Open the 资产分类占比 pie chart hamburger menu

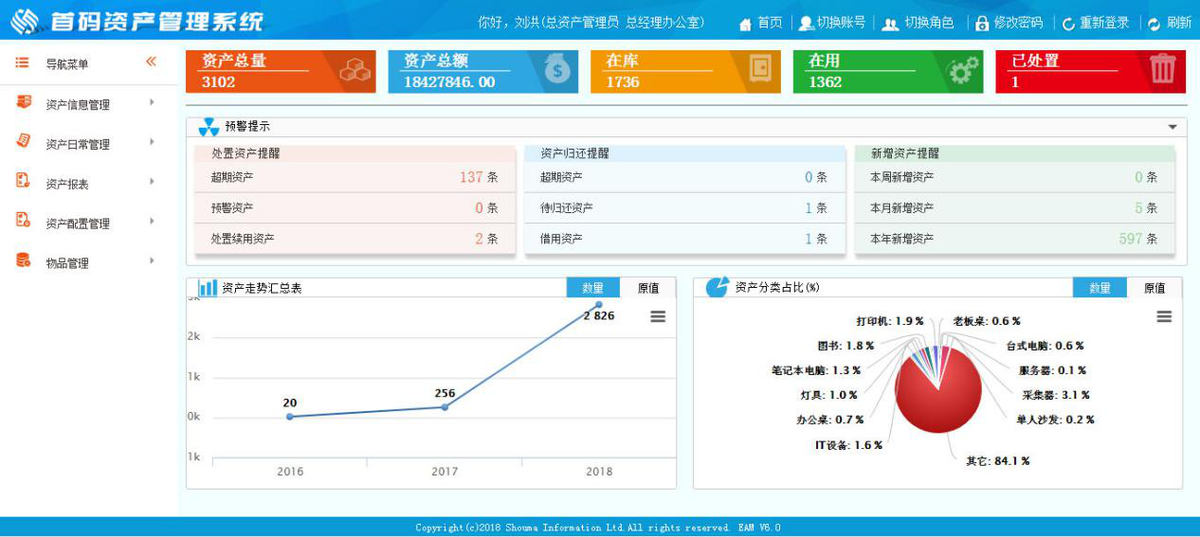tap(1164, 316)
